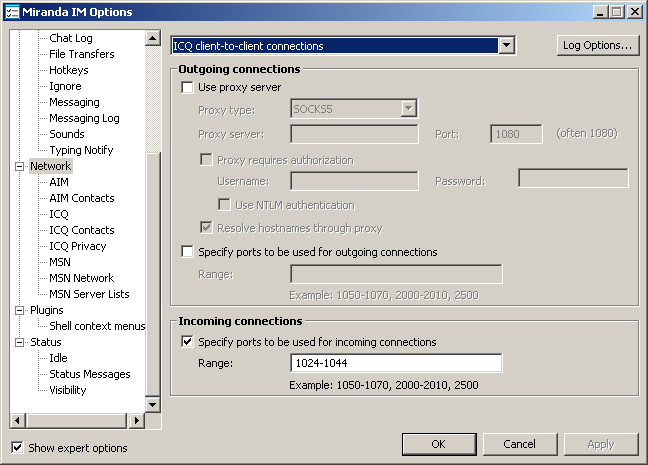Select ICQ Privacy in the tree
648x465 pixels.
coord(78,246)
